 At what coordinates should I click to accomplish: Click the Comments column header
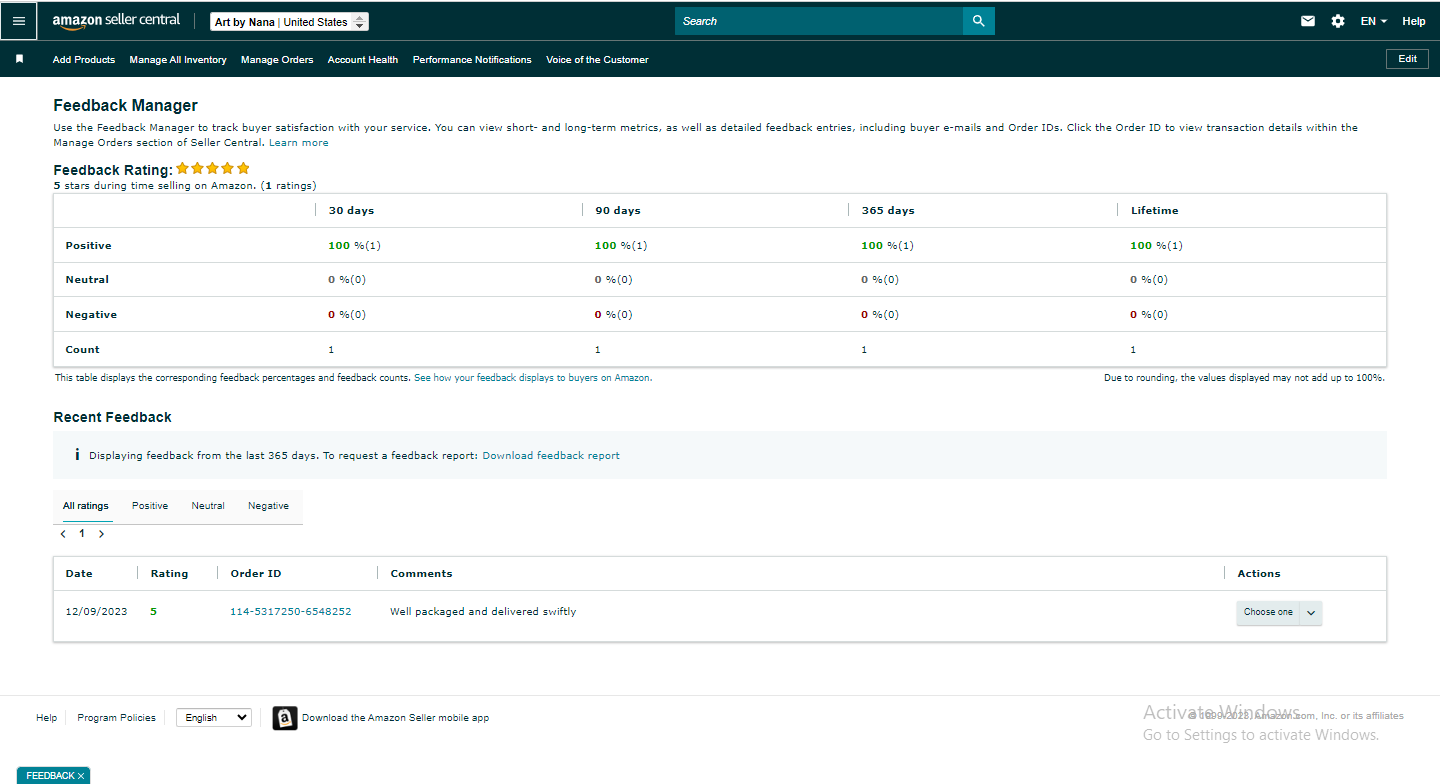point(421,574)
